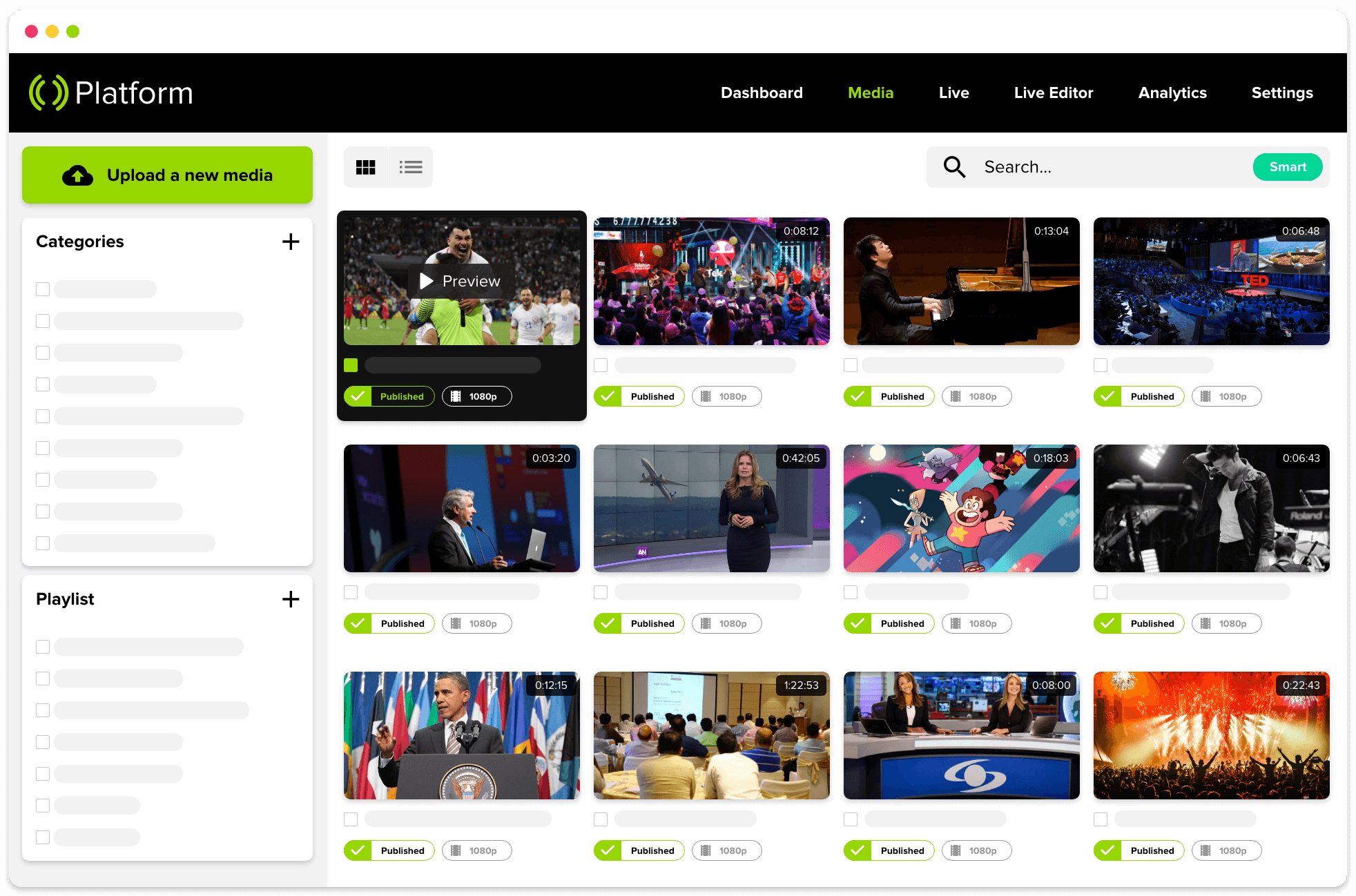This screenshot has width=1356, height=896.
Task: Expand the Categories section with the plus
Action: tap(291, 242)
